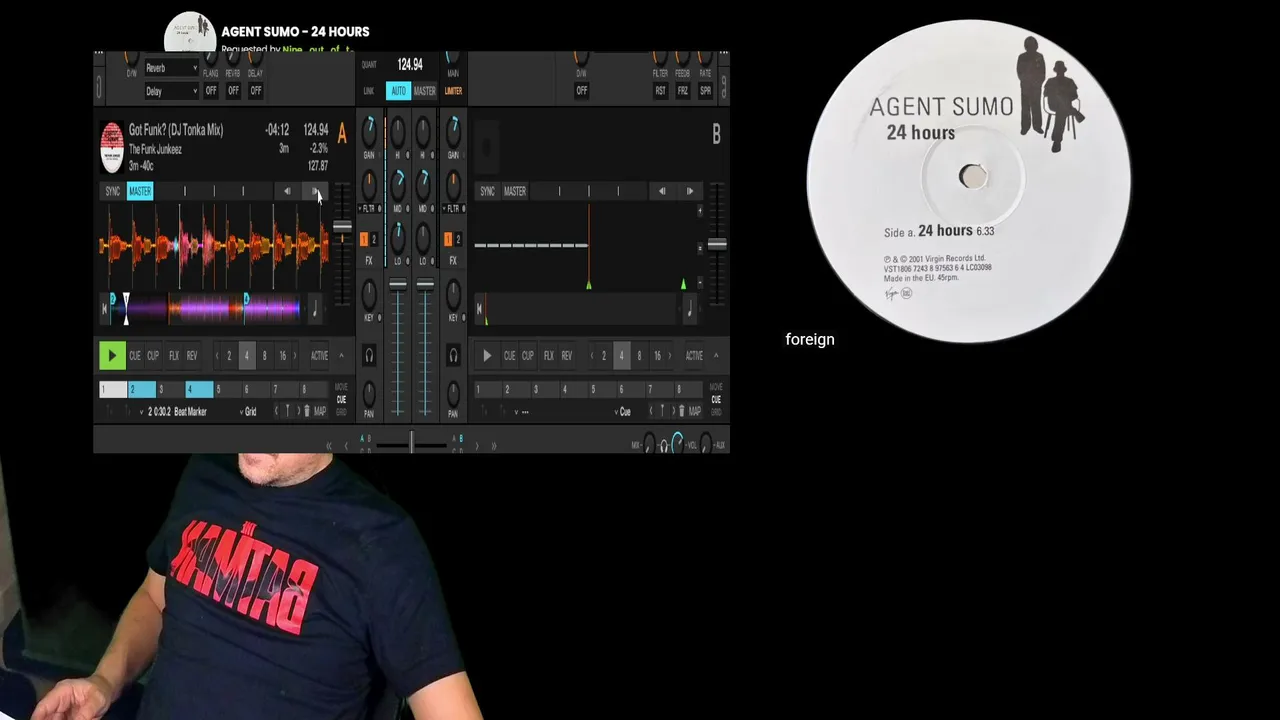The width and height of the screenshot is (1280, 720).
Task: Toggle AUTO master clock mode
Action: point(398,91)
